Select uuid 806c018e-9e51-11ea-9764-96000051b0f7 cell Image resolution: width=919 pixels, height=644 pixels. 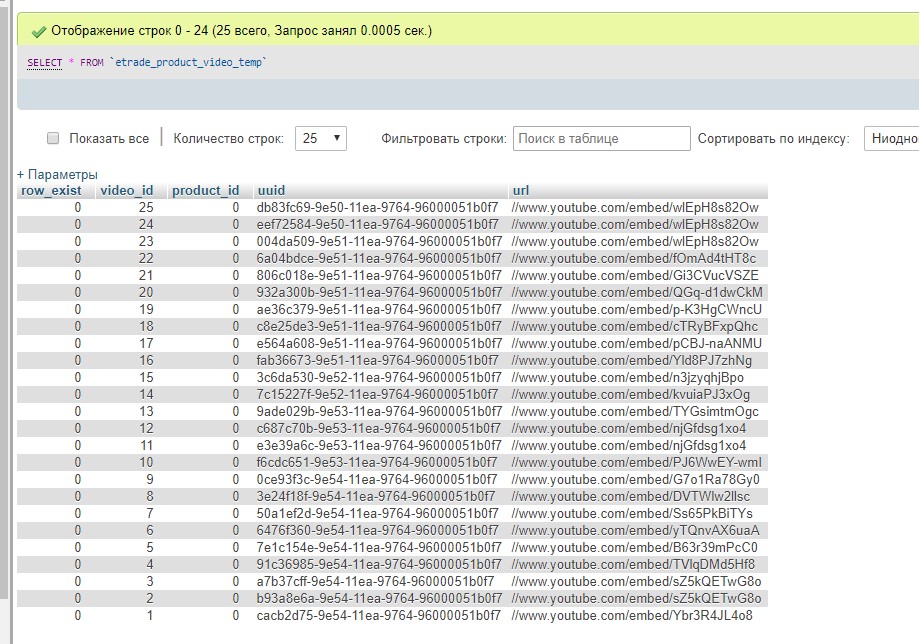[379, 275]
